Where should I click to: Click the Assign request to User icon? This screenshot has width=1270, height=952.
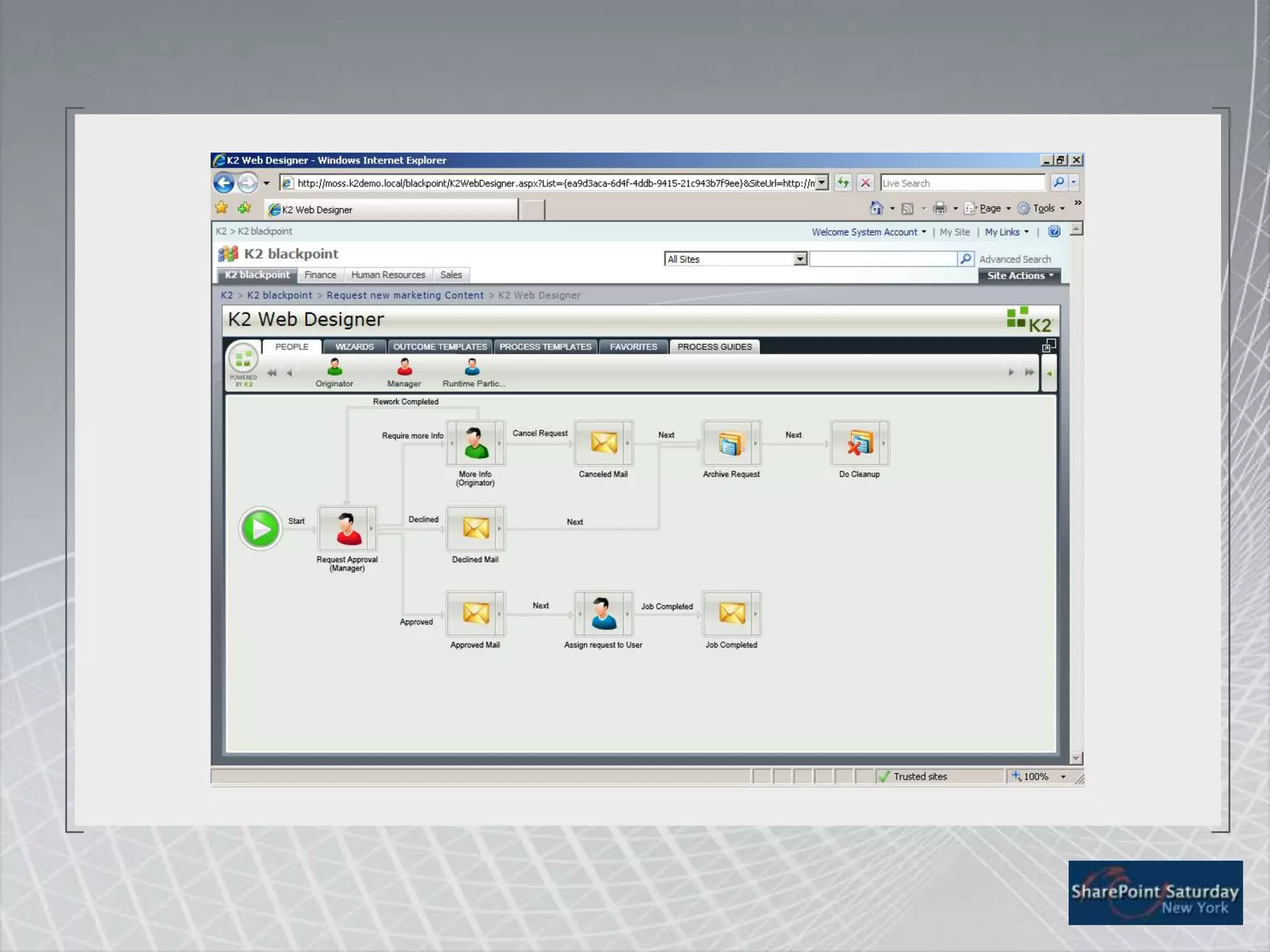tap(603, 614)
